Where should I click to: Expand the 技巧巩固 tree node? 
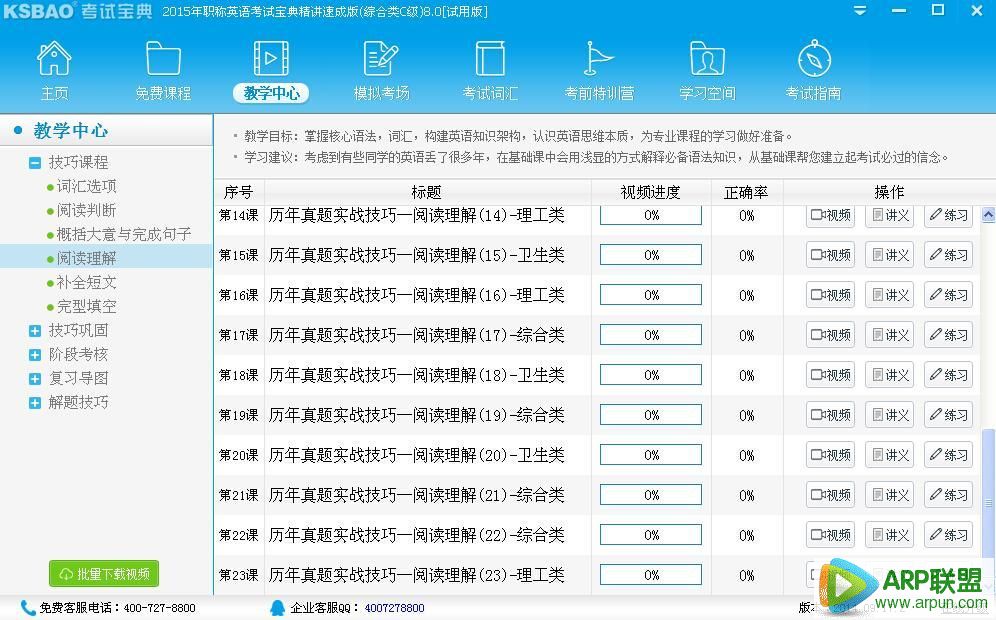pos(35,331)
